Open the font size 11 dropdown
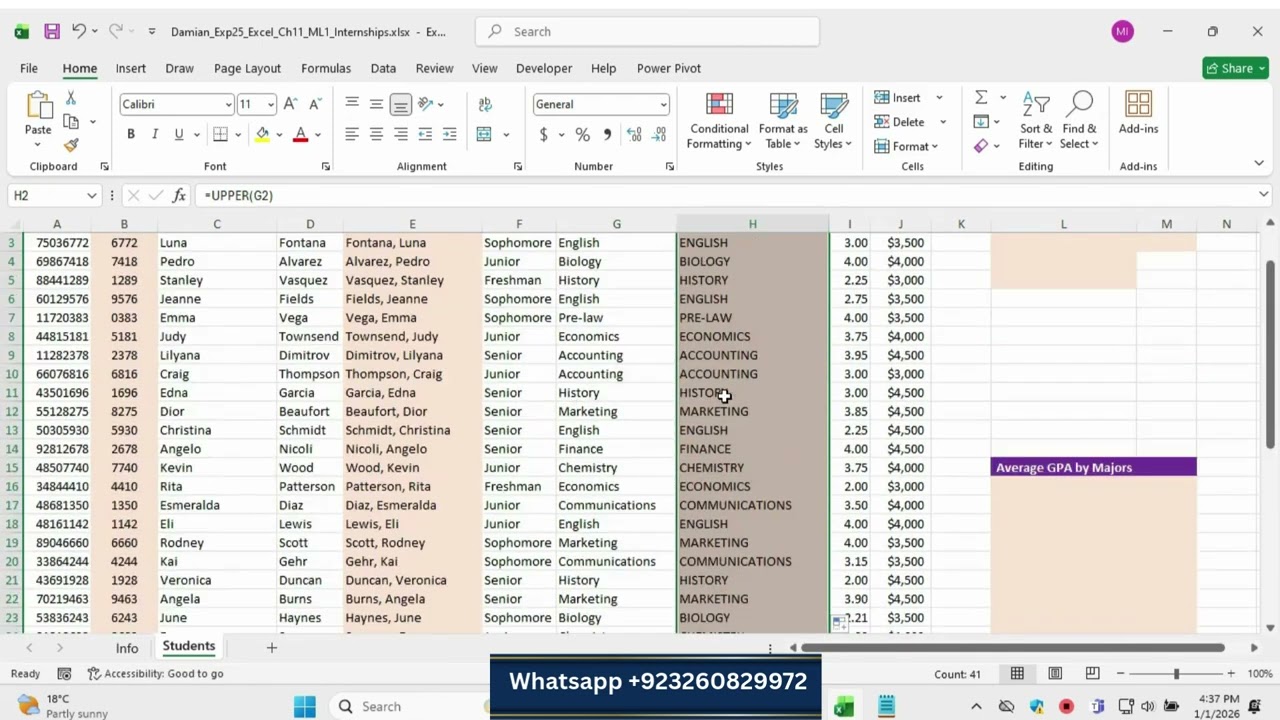This screenshot has width=1280, height=720. [270, 104]
